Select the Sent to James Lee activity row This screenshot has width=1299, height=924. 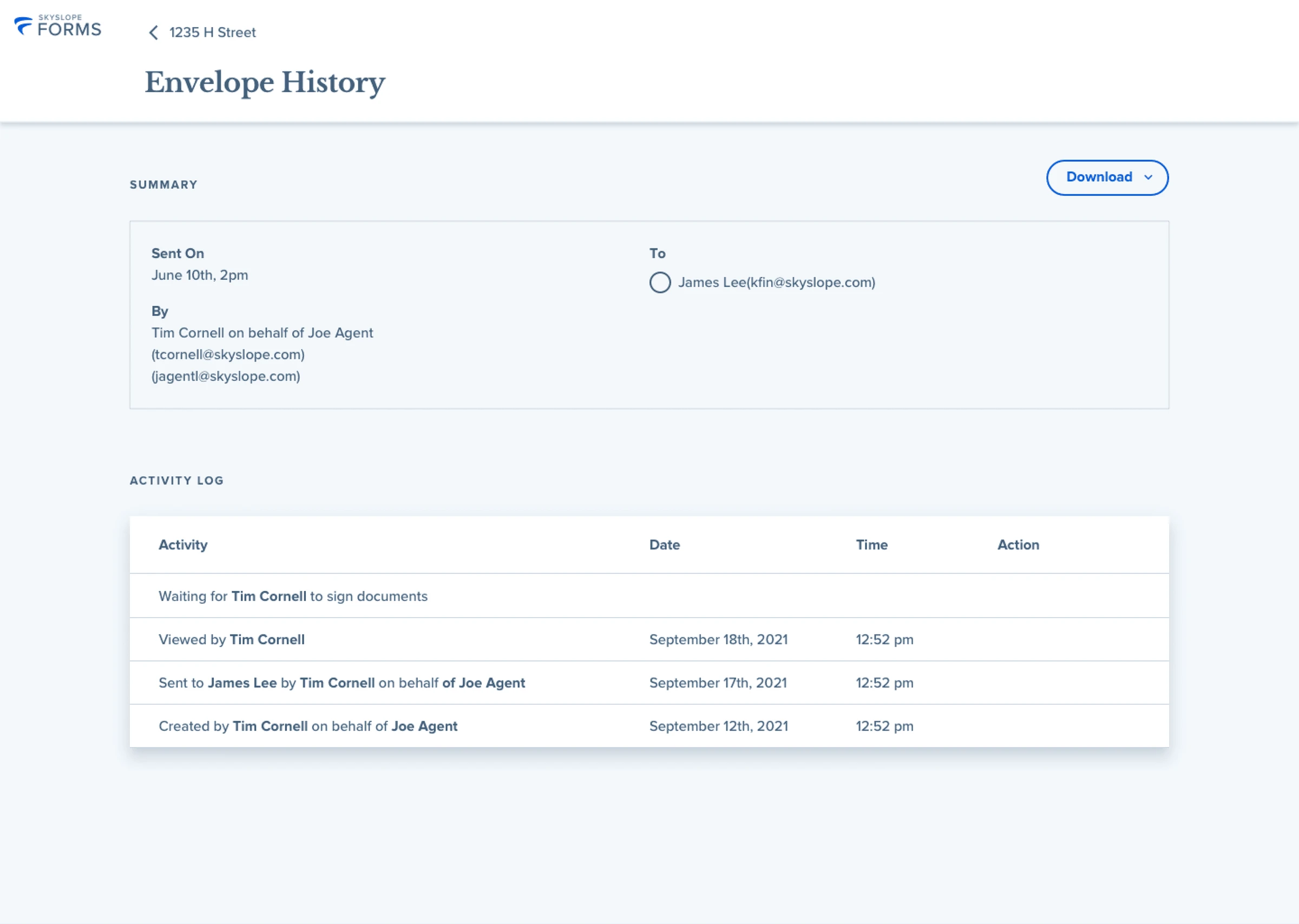click(x=649, y=683)
